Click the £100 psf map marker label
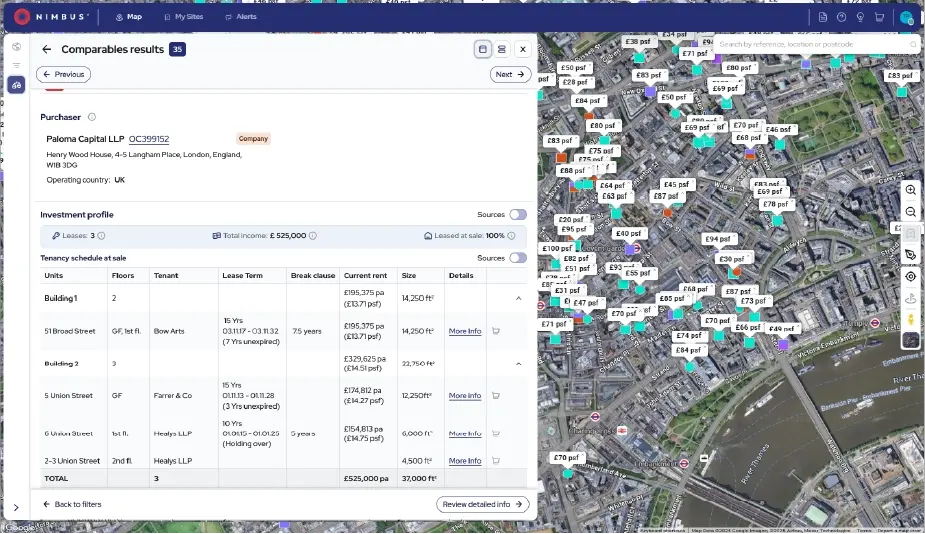Screen dimensions: 925x534 (557, 248)
